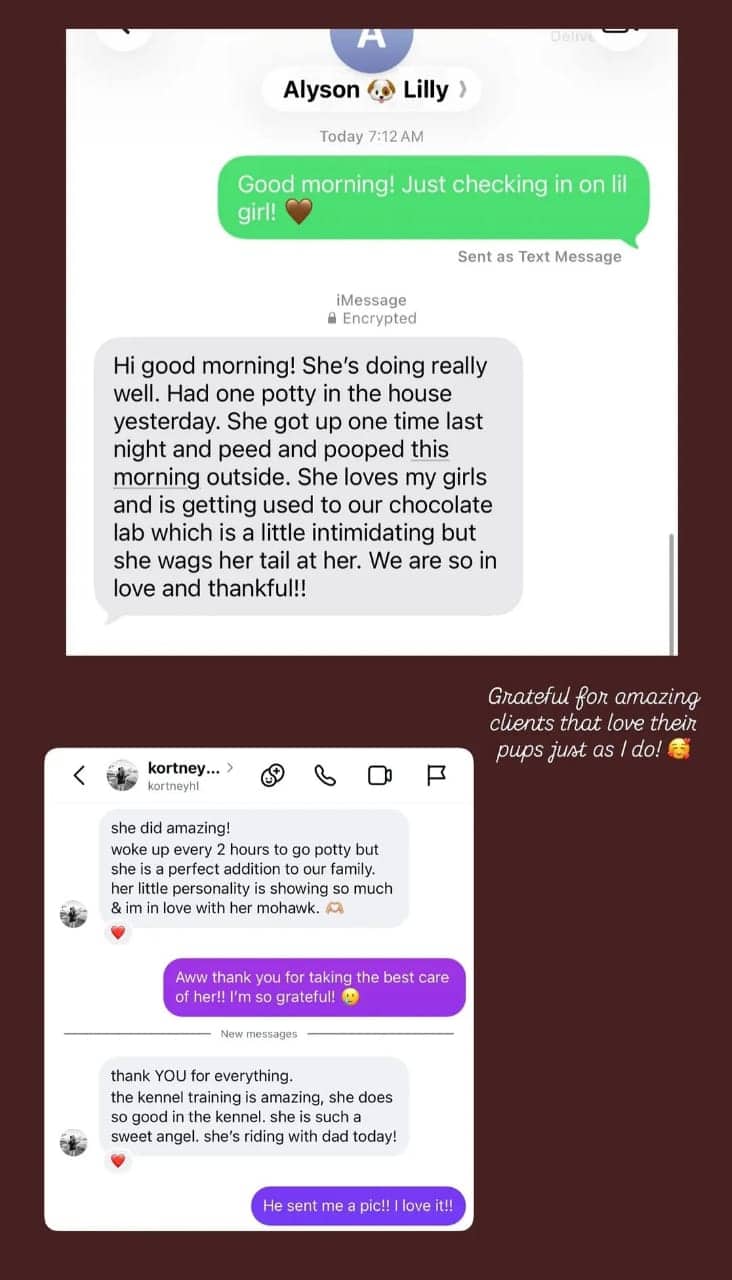Start a voice call with kortney
This screenshot has height=1280, width=732.
coord(326,775)
